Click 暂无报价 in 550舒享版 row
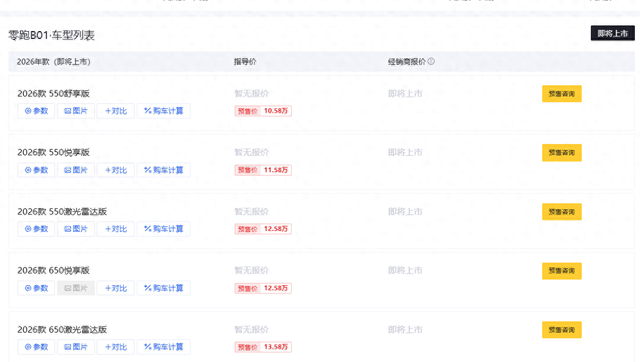 coord(251,93)
